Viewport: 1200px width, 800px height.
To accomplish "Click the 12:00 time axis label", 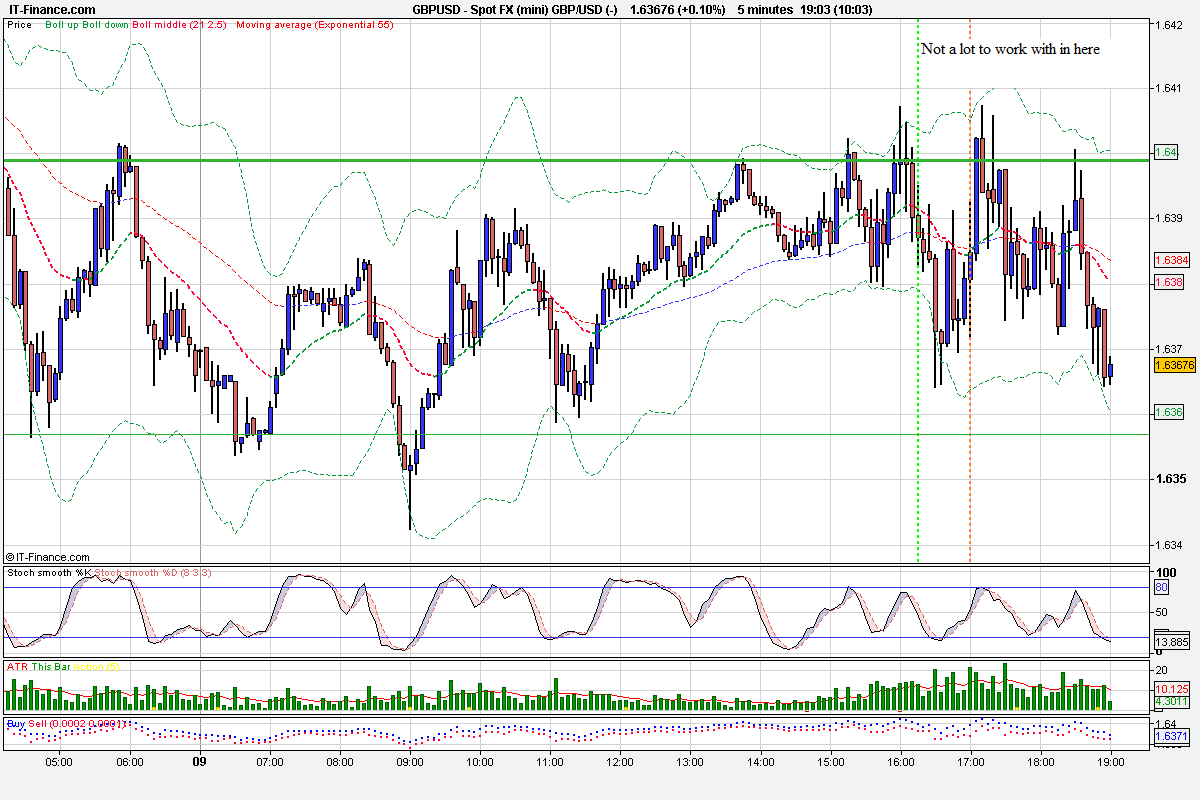I will click(x=620, y=761).
